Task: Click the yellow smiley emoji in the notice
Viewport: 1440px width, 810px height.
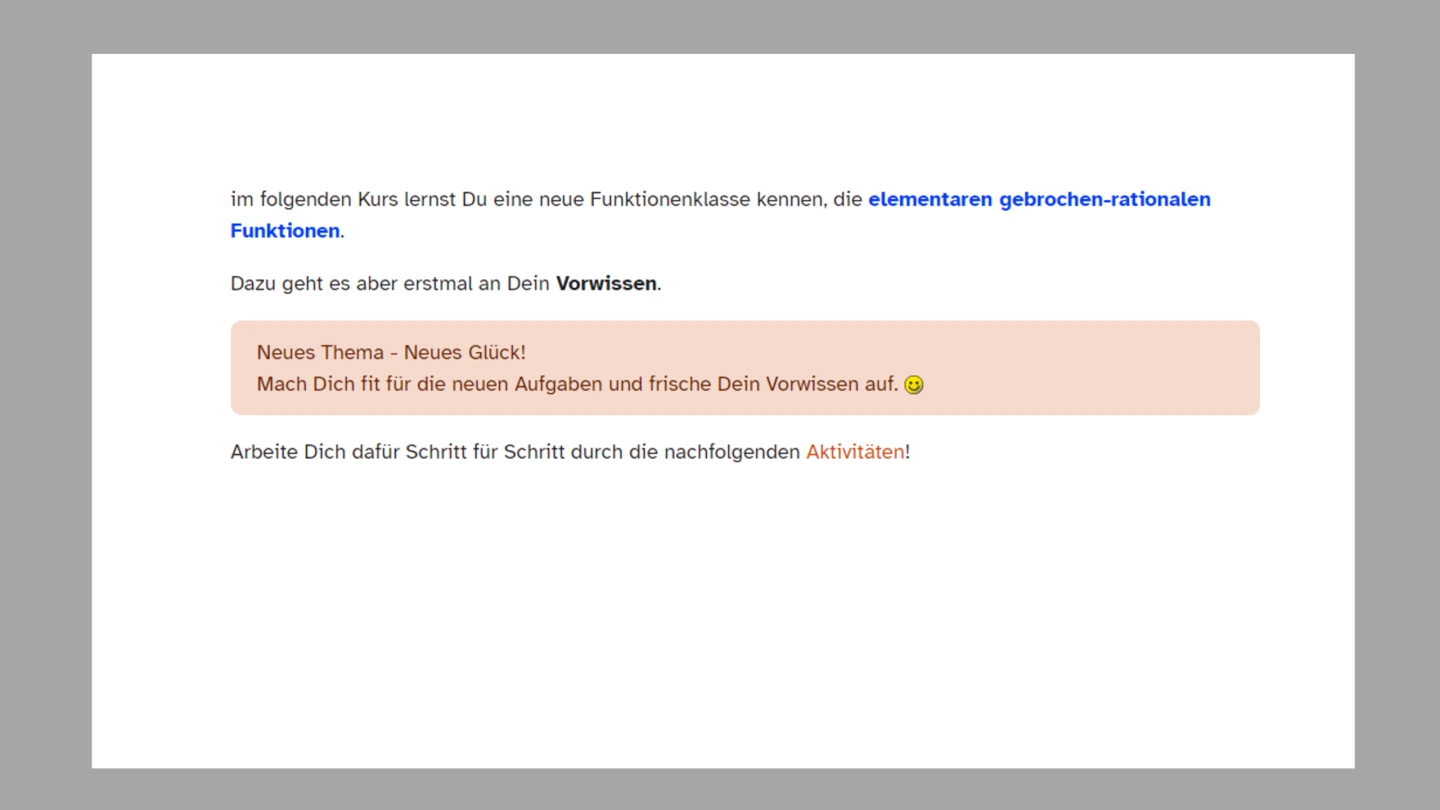Action: (x=913, y=385)
